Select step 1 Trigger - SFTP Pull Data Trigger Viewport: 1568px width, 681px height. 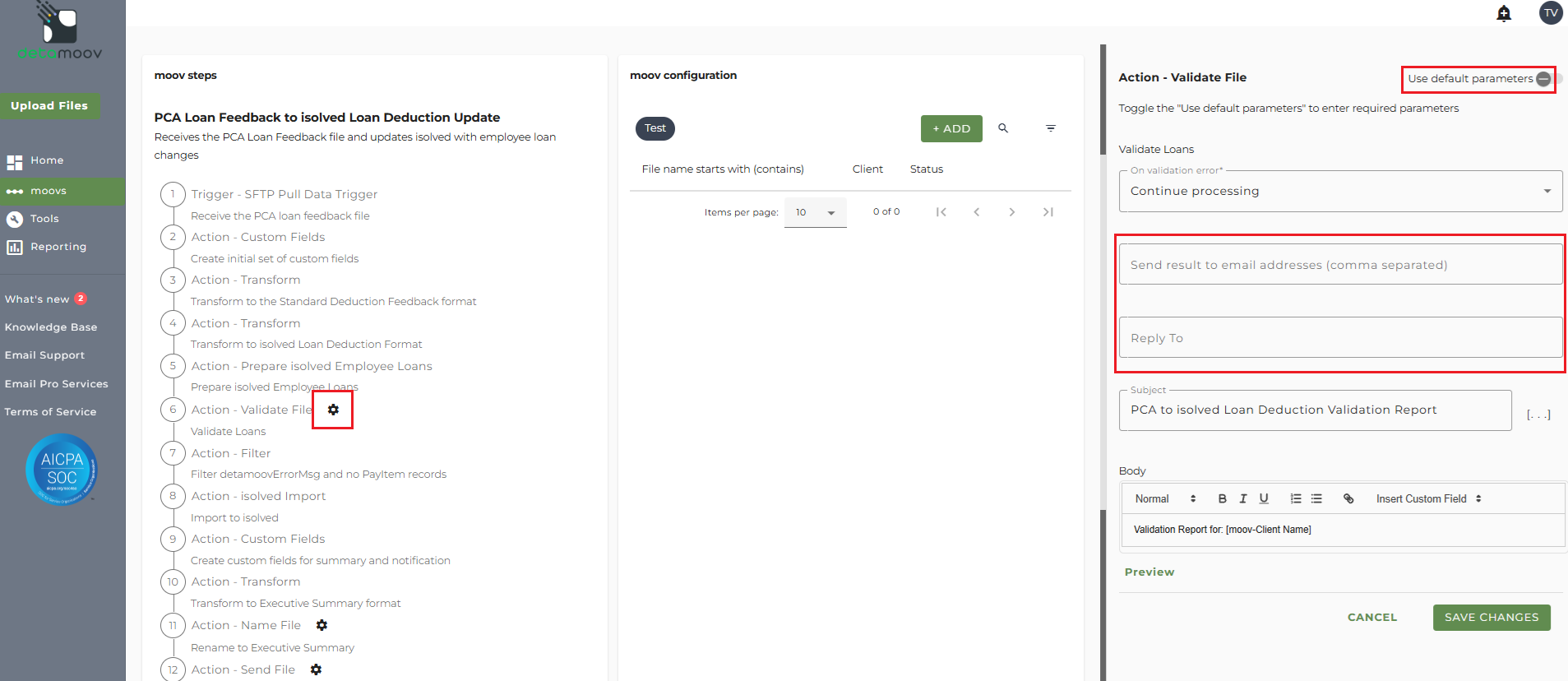click(x=284, y=194)
